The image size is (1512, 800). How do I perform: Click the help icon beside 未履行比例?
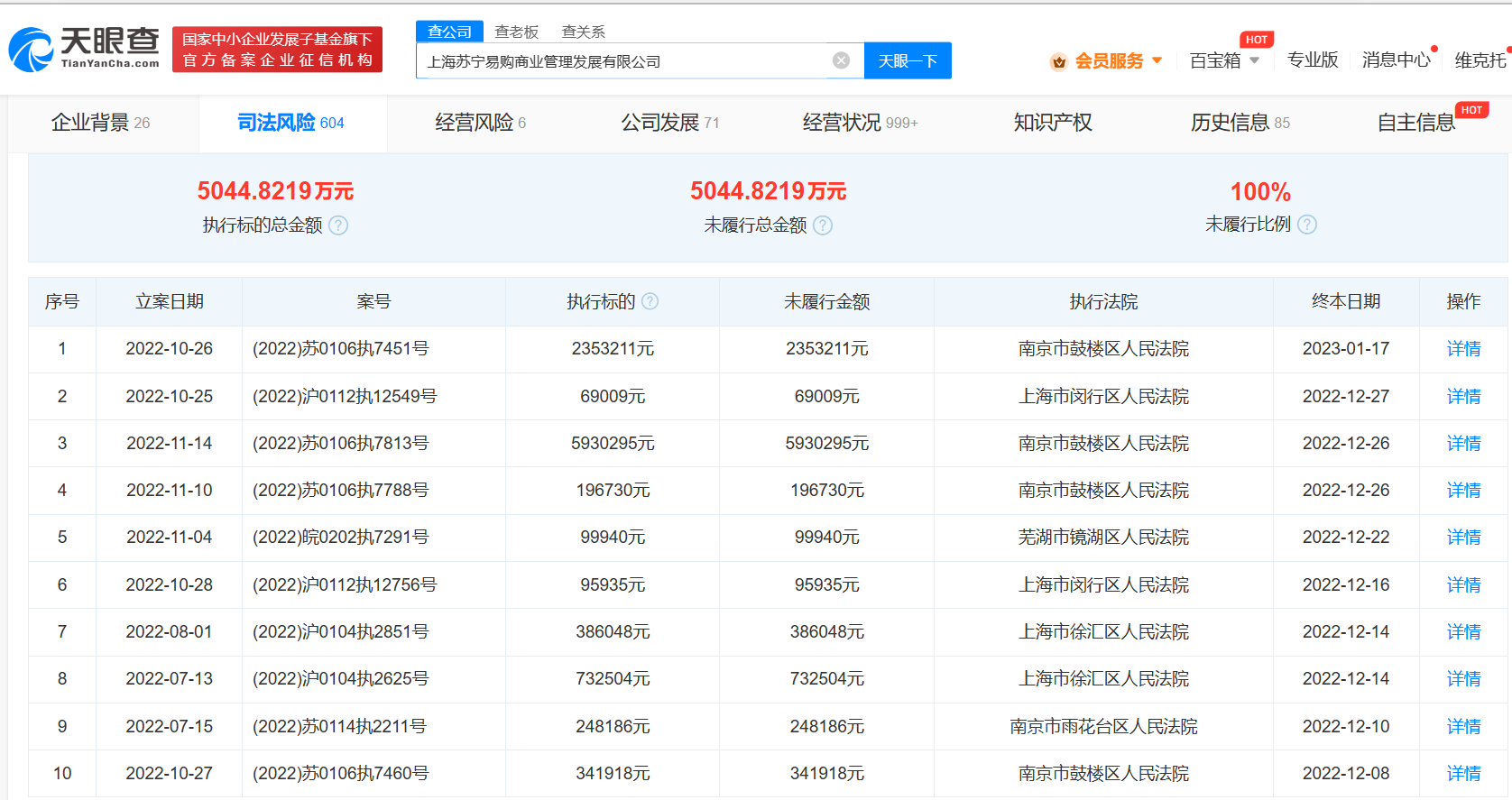click(1307, 225)
